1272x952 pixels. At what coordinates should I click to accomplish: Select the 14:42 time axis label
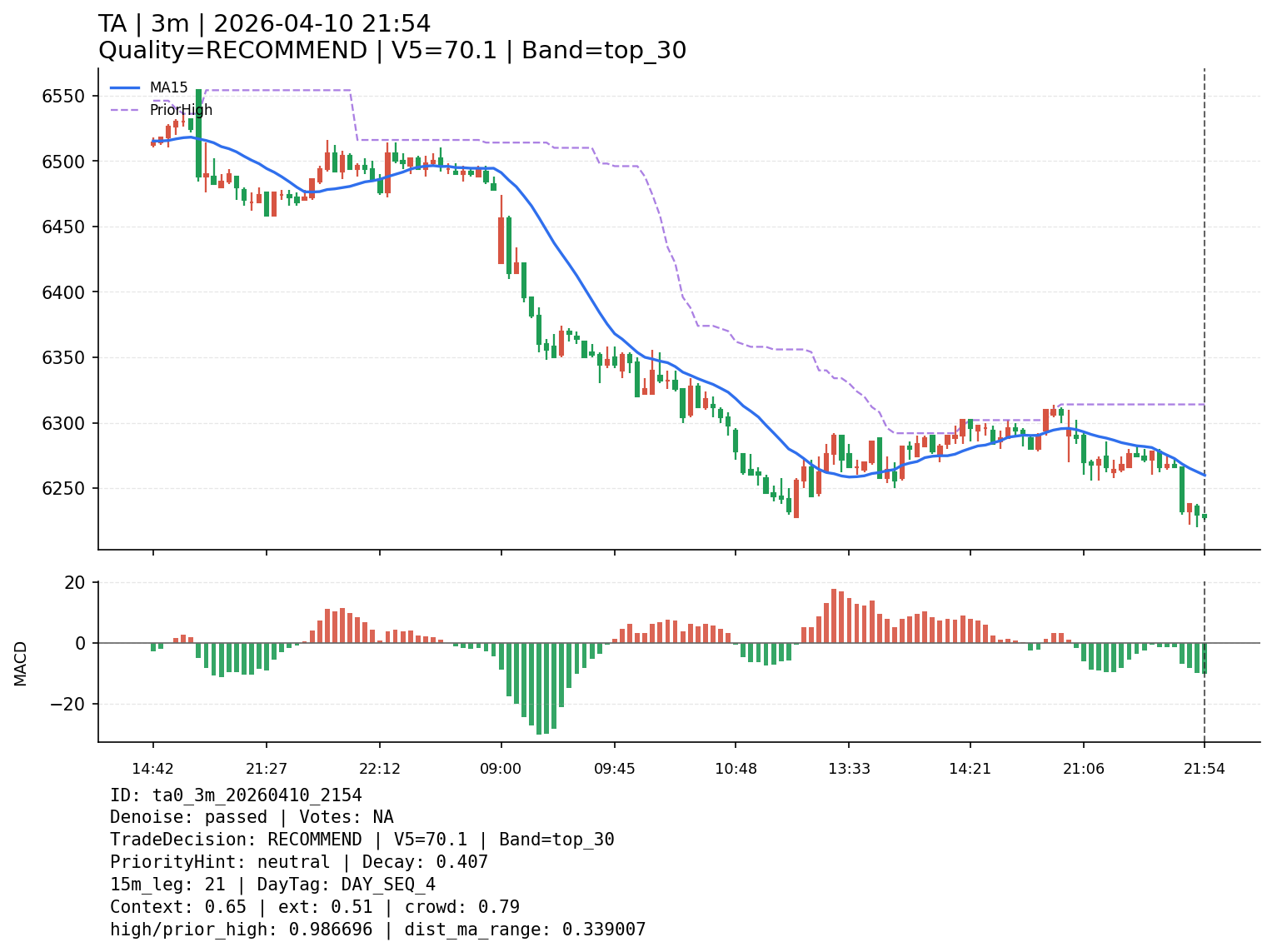tap(152, 769)
